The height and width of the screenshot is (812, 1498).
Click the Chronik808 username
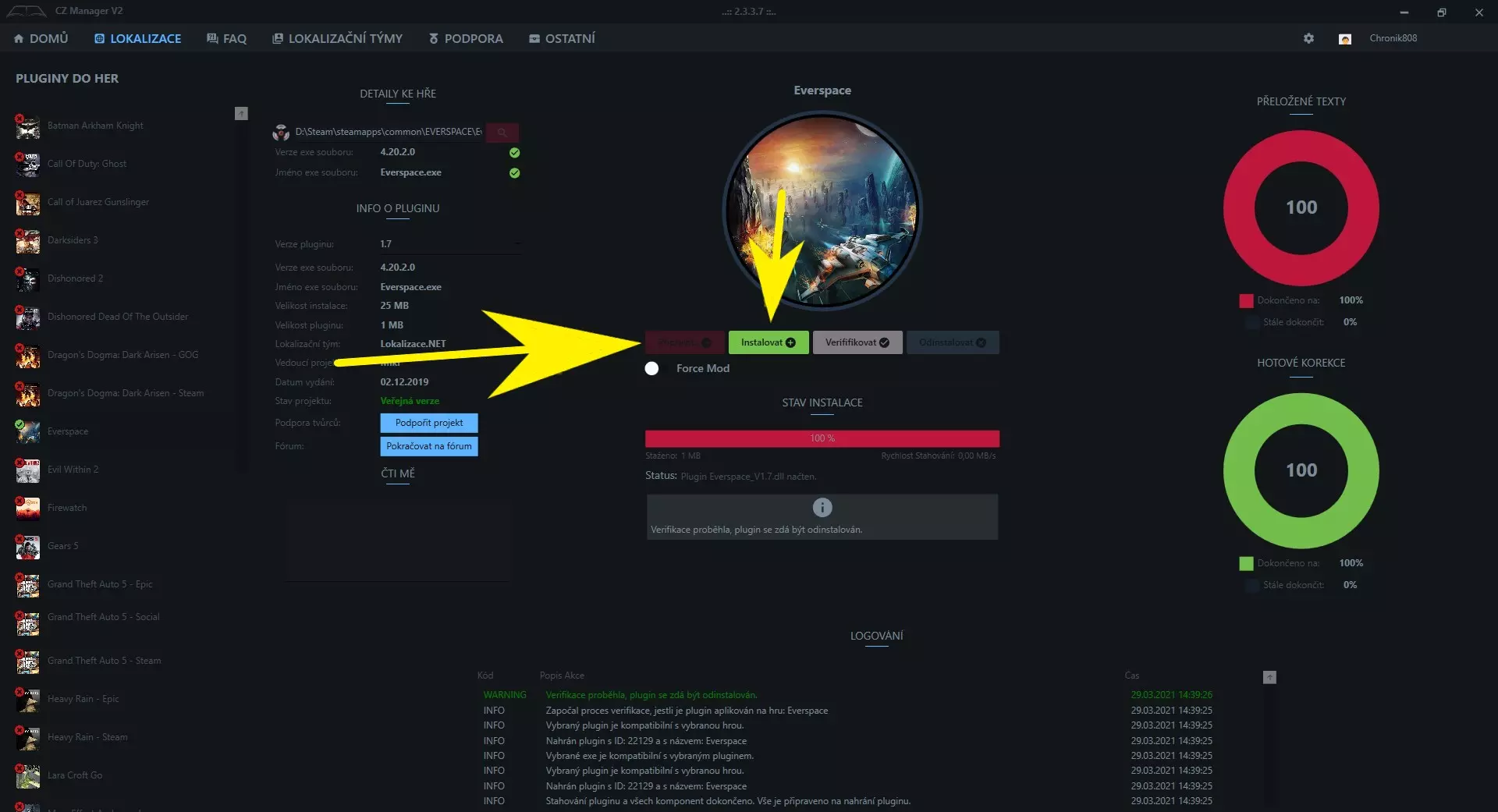pos(1393,38)
